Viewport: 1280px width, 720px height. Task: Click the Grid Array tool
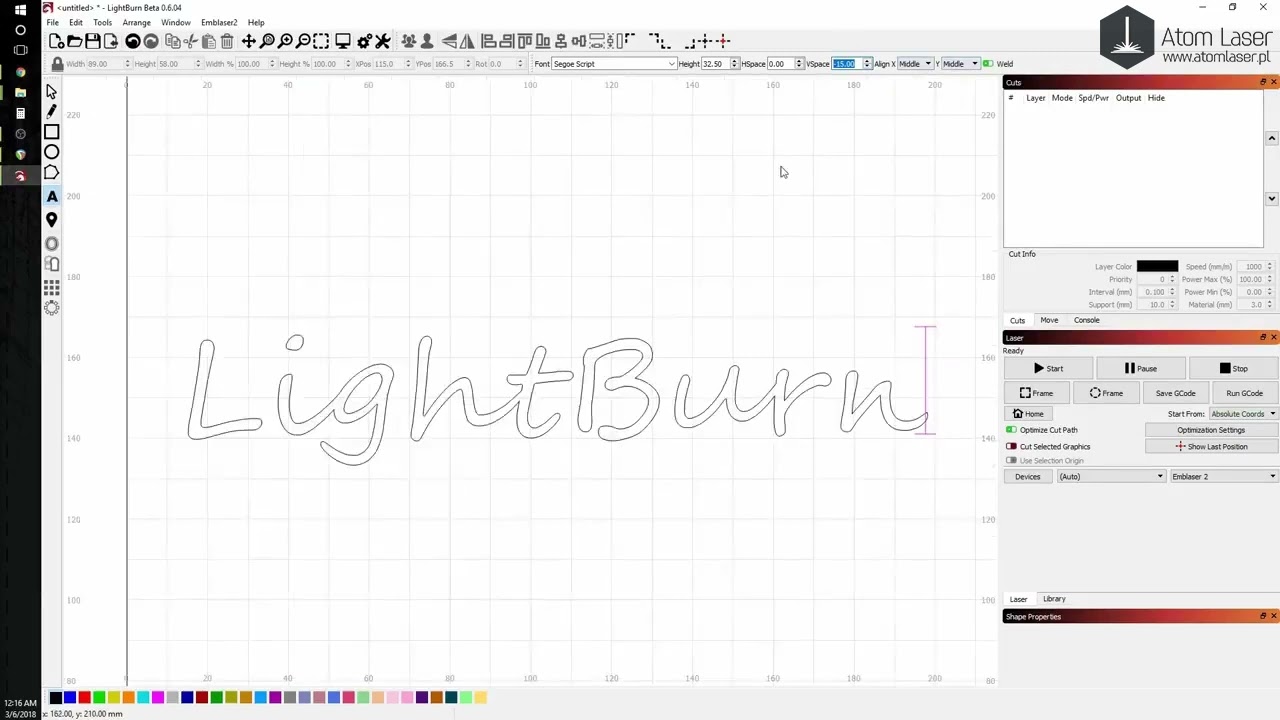pos(52,287)
